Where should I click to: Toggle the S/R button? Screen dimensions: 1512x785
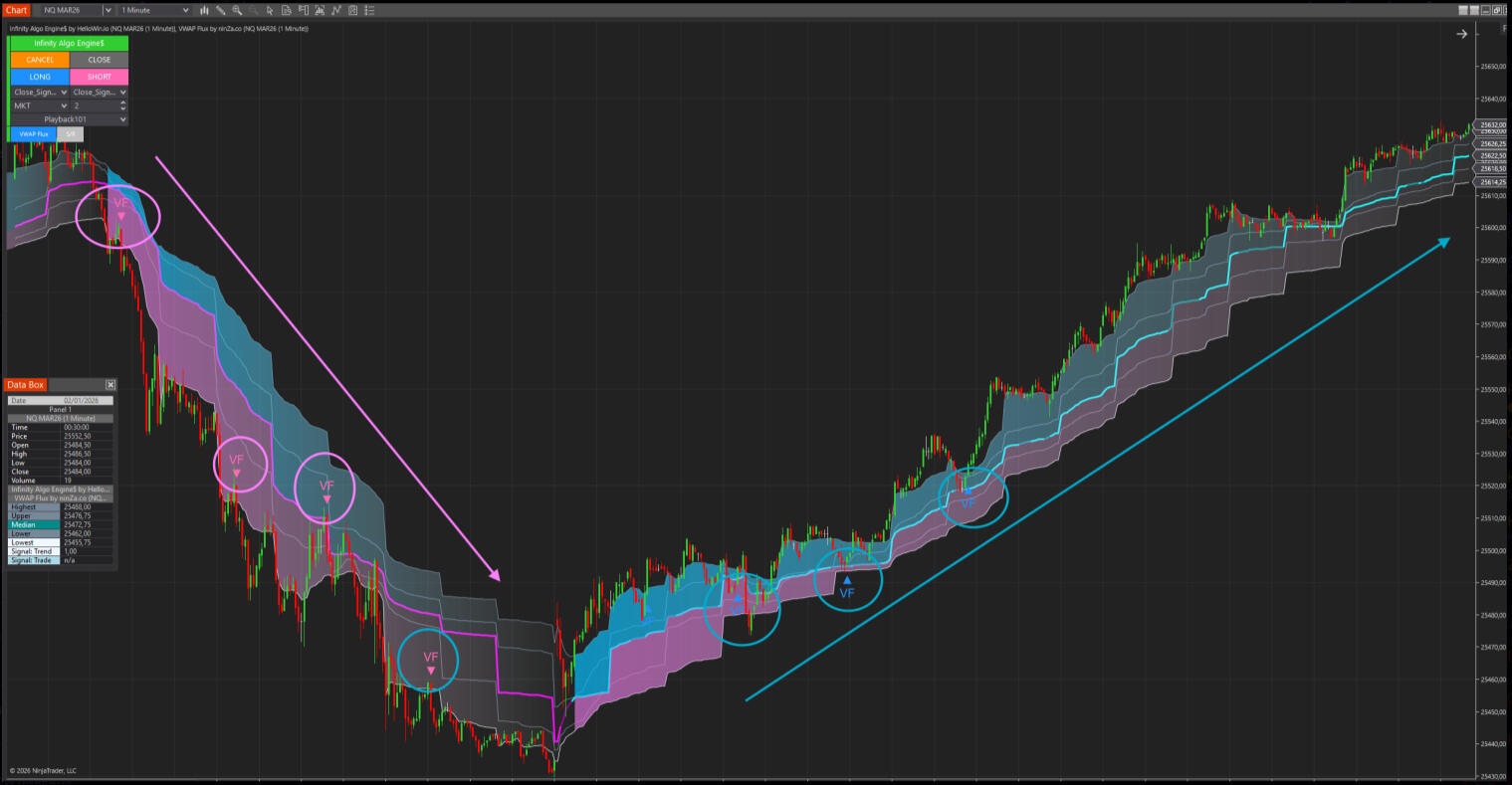pos(71,133)
